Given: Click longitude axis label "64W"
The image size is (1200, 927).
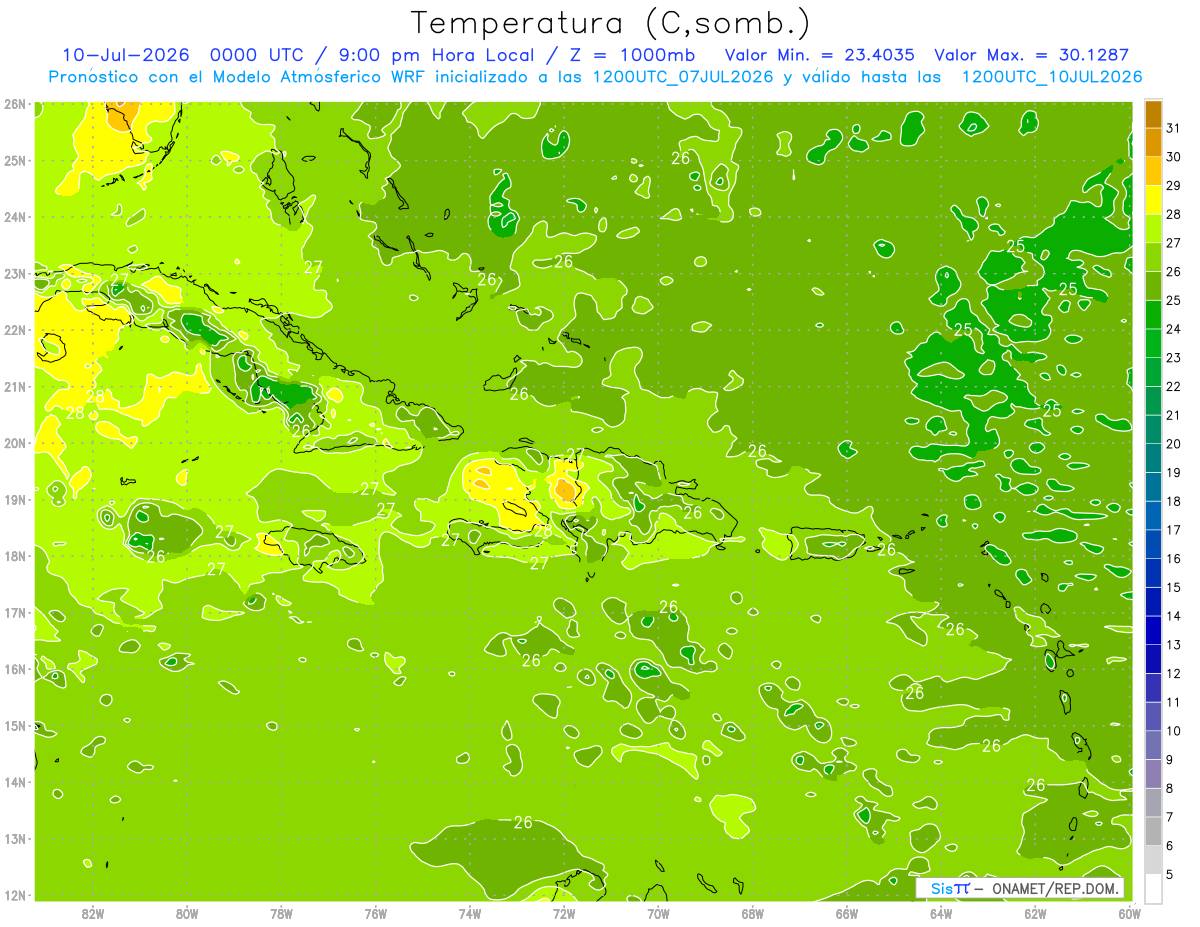Looking at the screenshot, I should [x=941, y=913].
